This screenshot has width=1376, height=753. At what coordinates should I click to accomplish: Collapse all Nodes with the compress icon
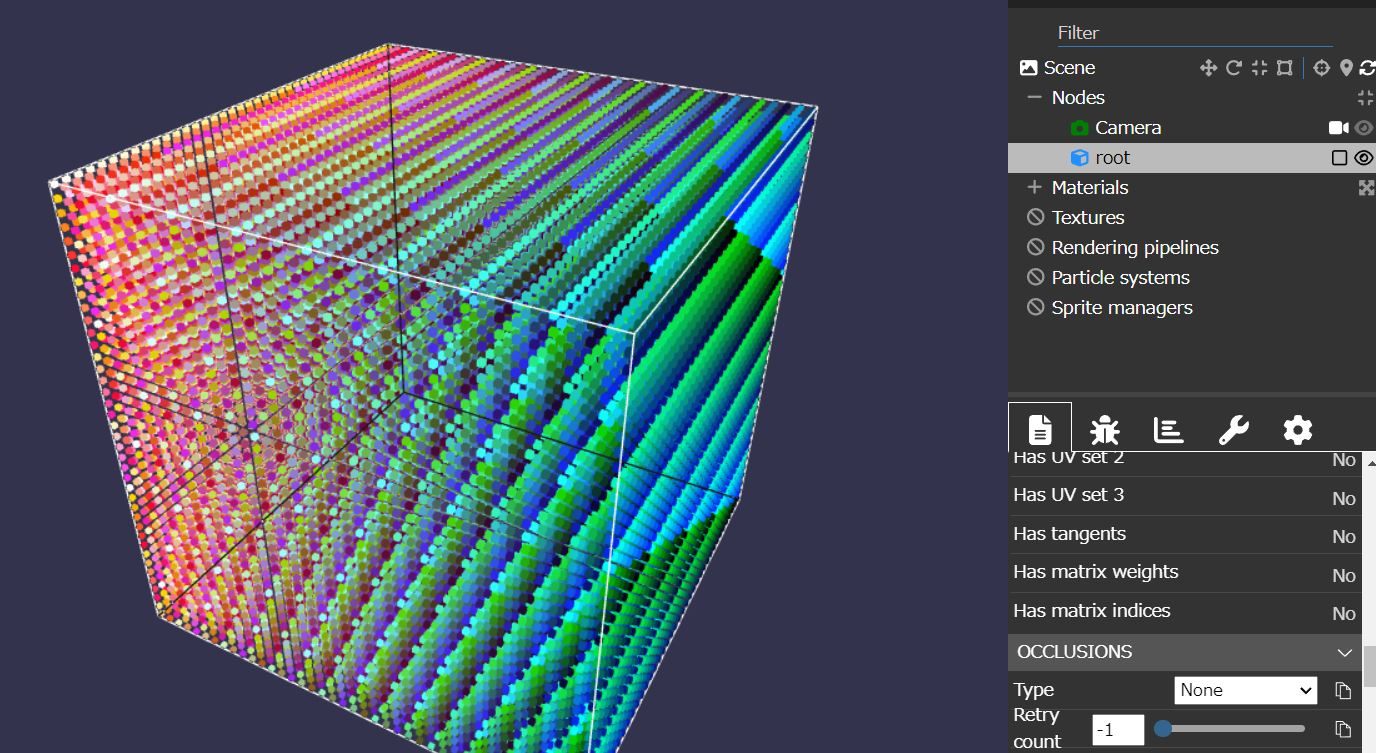(1366, 98)
